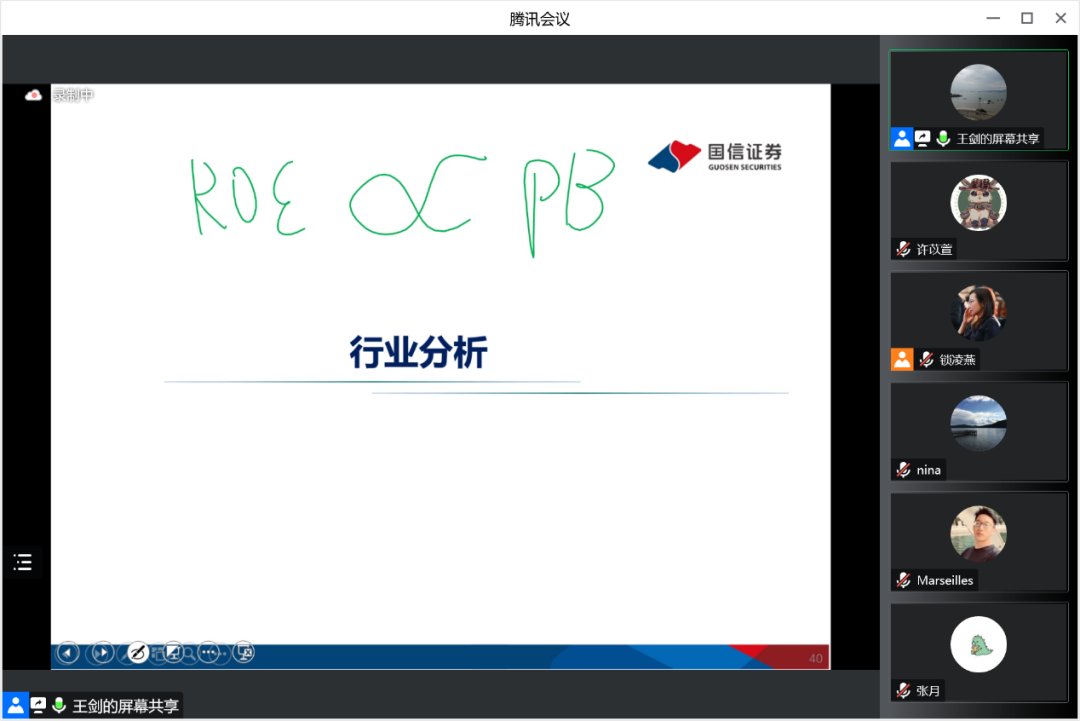The height and width of the screenshot is (721, 1080).
Task: Click the cloud recording status icon
Action: 34,95
